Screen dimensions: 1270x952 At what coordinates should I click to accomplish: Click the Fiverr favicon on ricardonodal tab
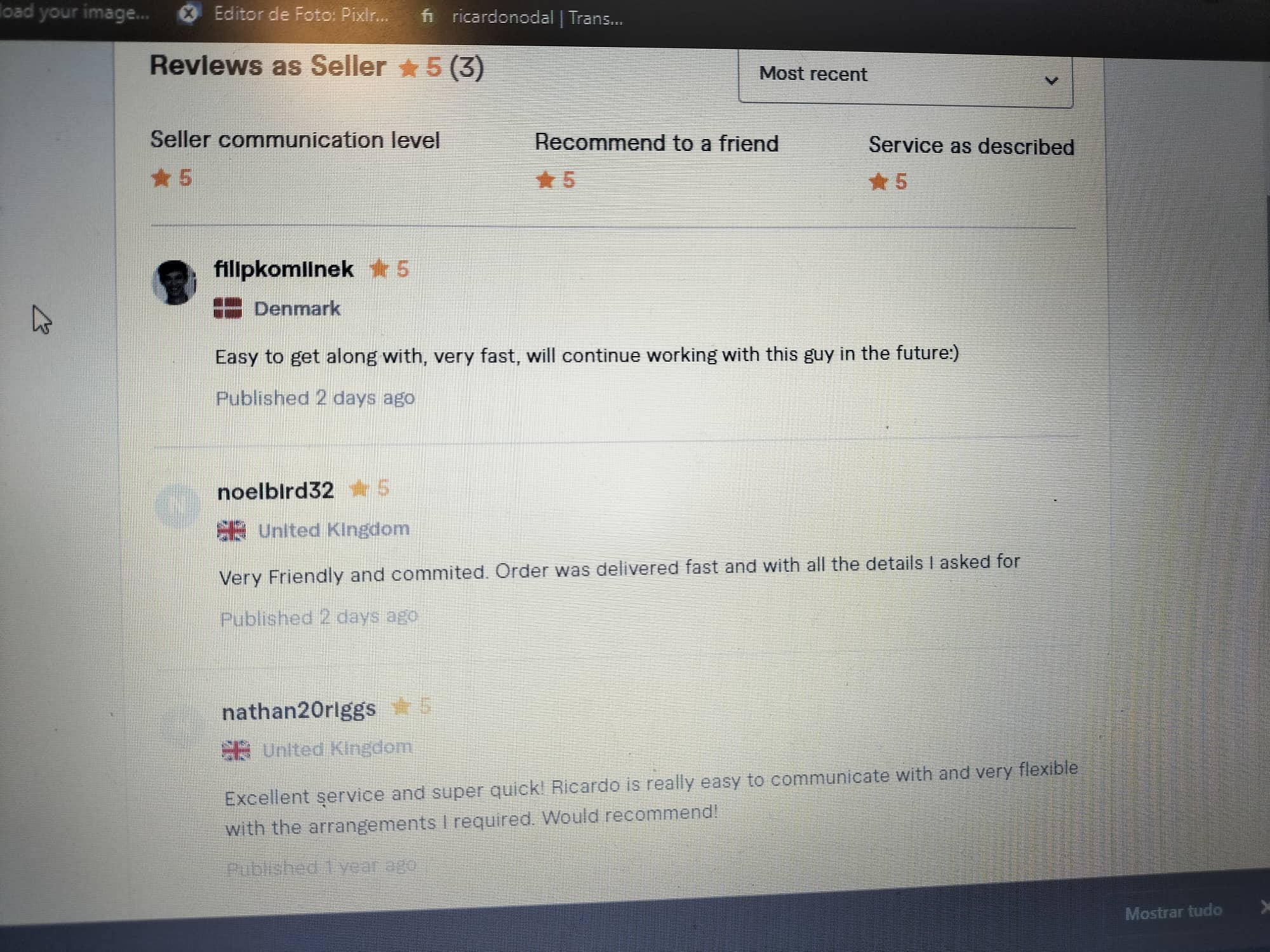coord(427,16)
